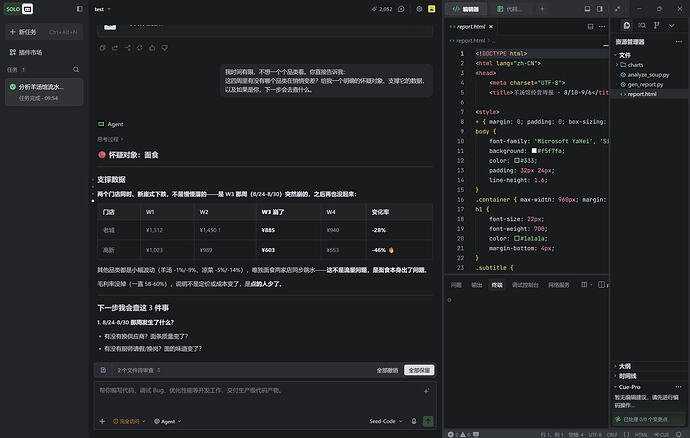Search tasks with the magnifier icon

coord(76,70)
